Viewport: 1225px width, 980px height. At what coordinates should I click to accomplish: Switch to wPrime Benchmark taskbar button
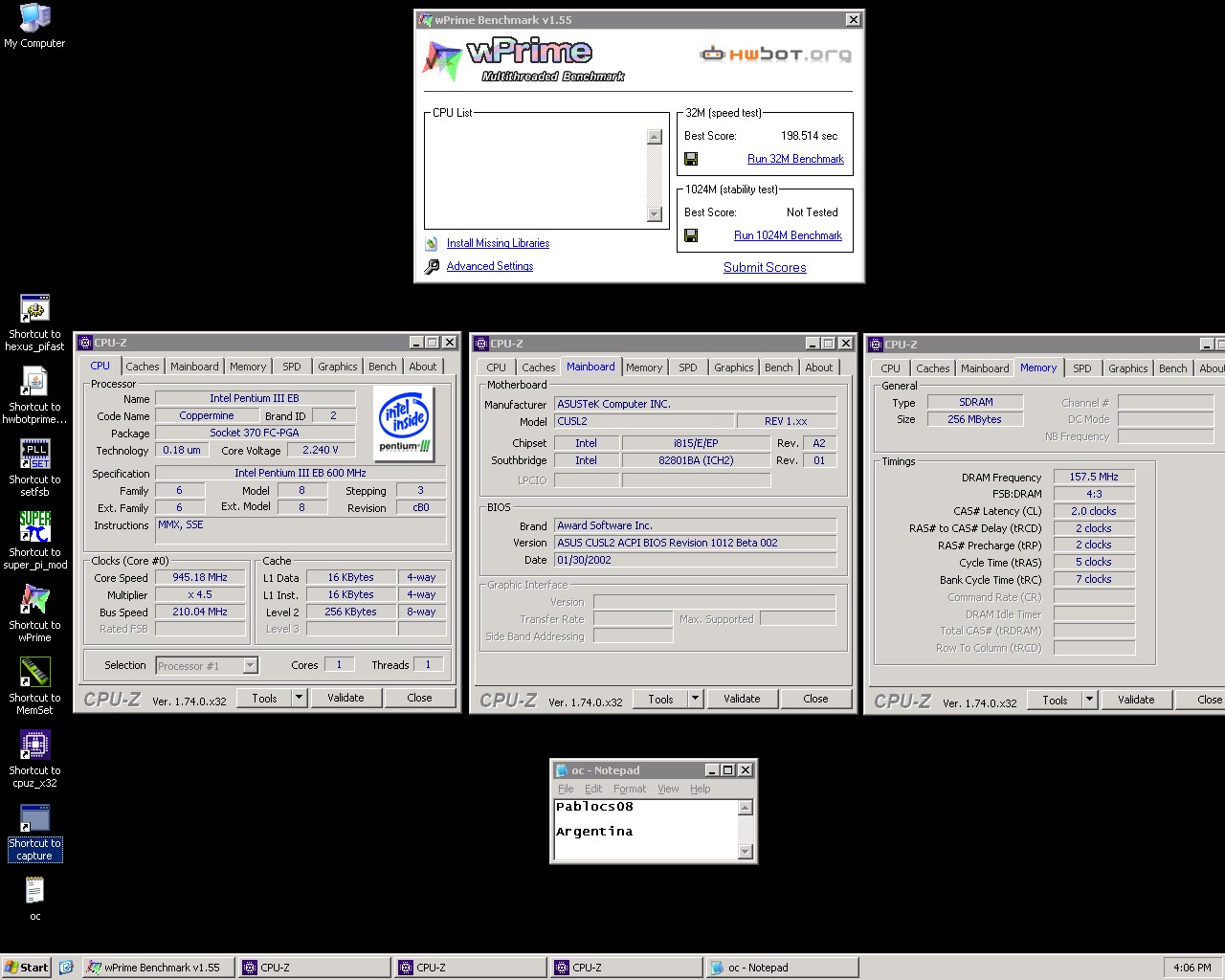[160, 968]
